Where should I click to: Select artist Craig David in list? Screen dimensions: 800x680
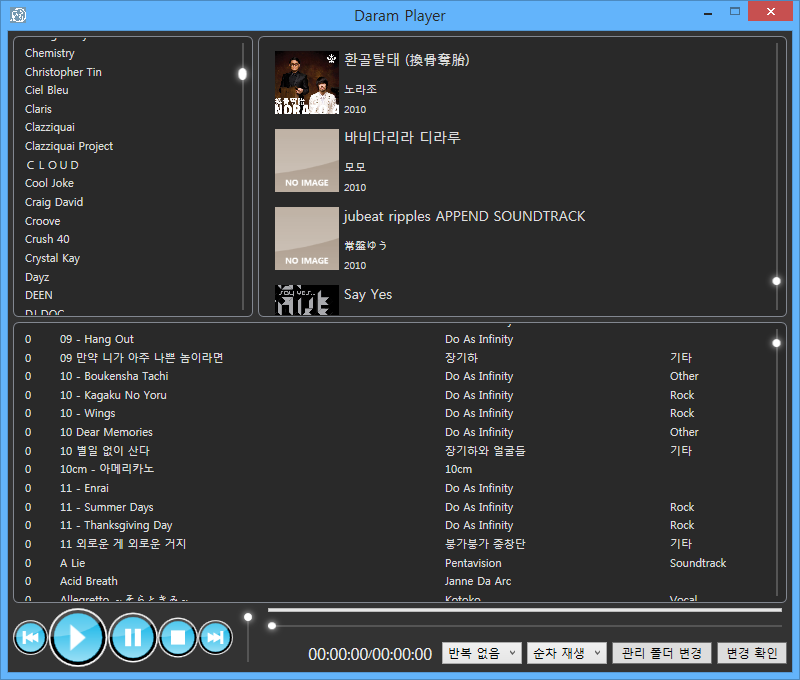[x=54, y=202]
